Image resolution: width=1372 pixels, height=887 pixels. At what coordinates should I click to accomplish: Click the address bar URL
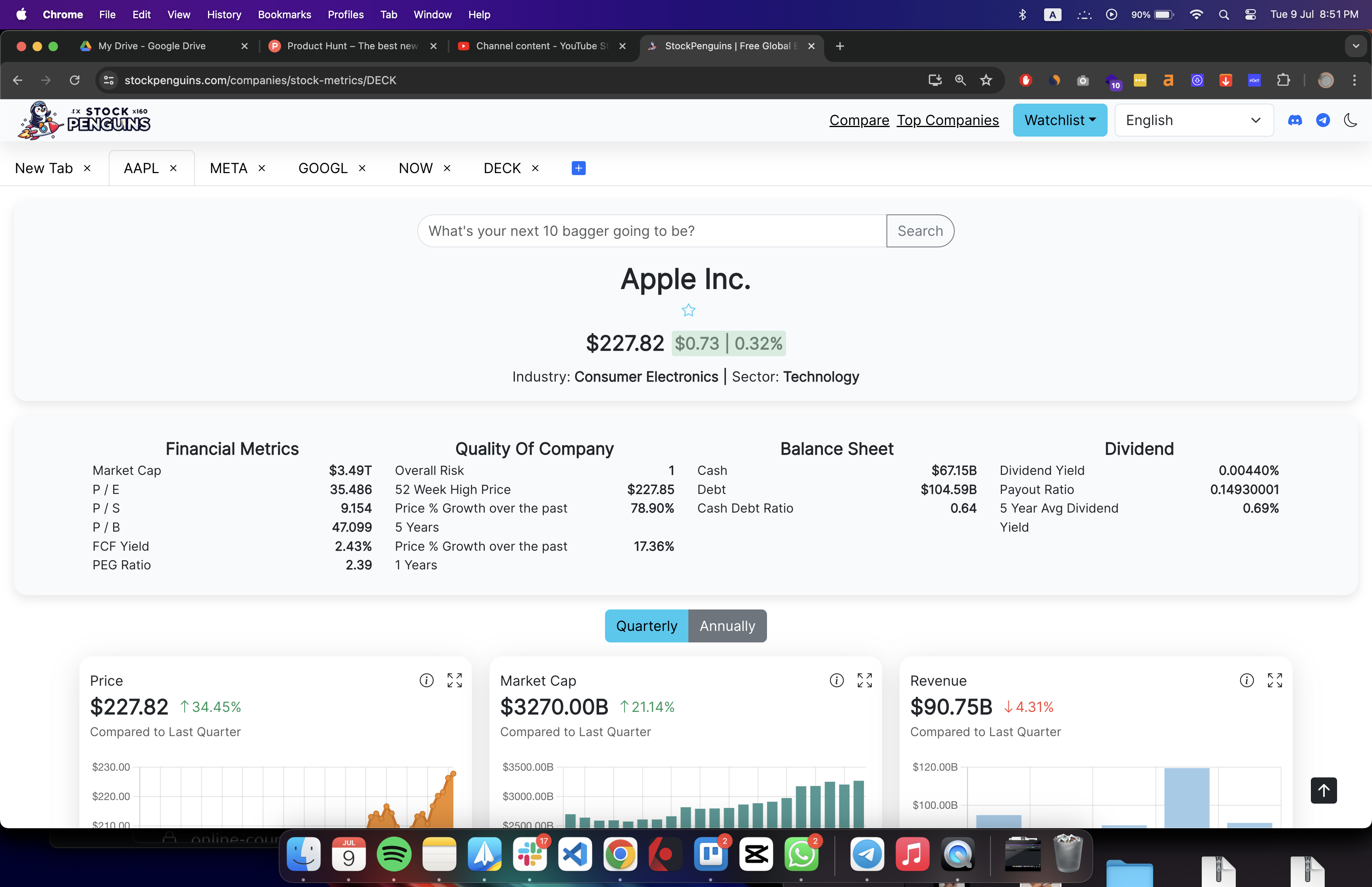(x=260, y=80)
